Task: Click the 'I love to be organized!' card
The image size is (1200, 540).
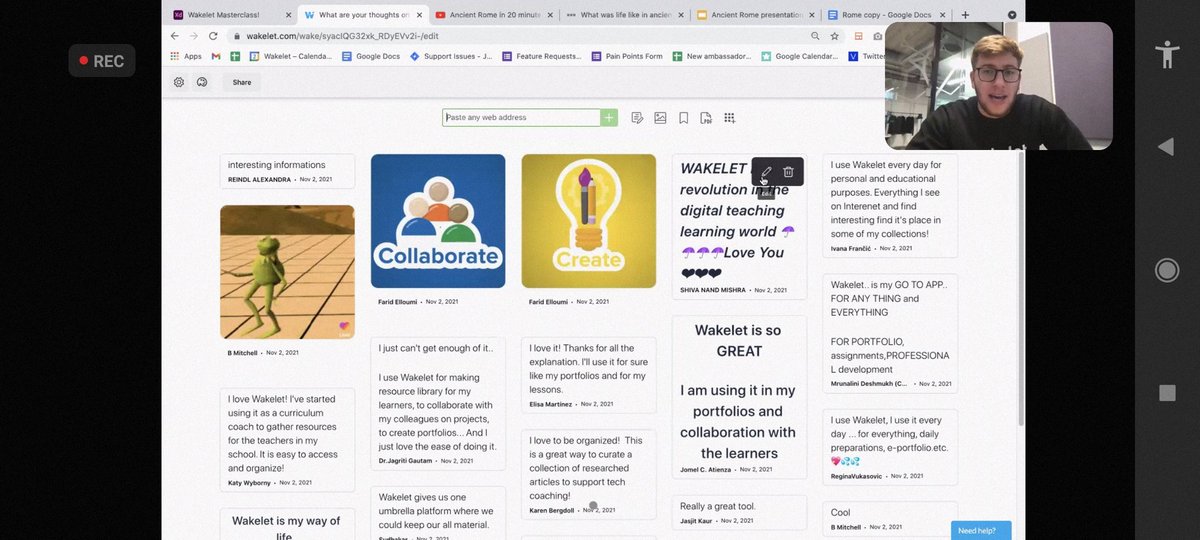Action: click(589, 475)
